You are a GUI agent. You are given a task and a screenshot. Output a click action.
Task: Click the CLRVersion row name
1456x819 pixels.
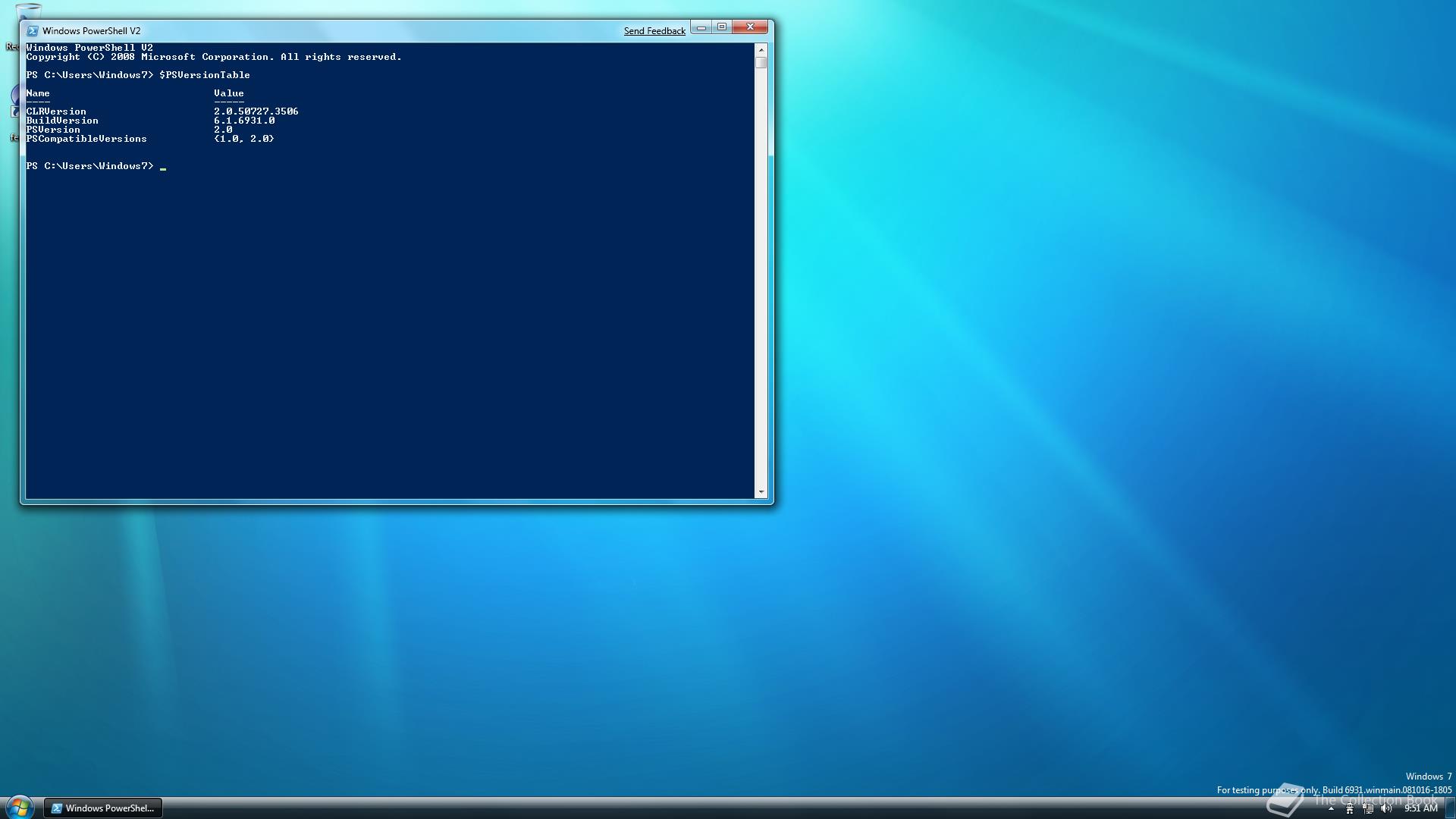pyautogui.click(x=56, y=111)
